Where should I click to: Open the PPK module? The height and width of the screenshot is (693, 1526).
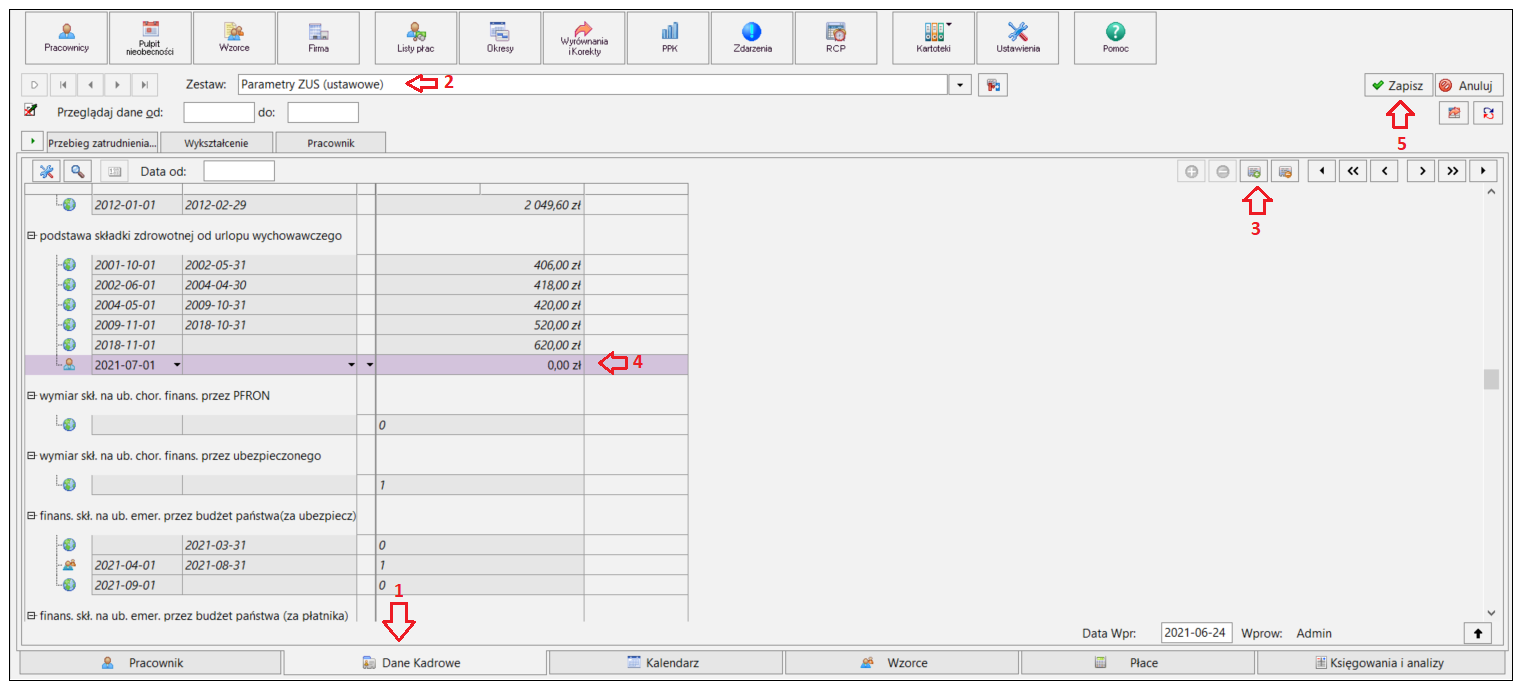click(x=669, y=38)
